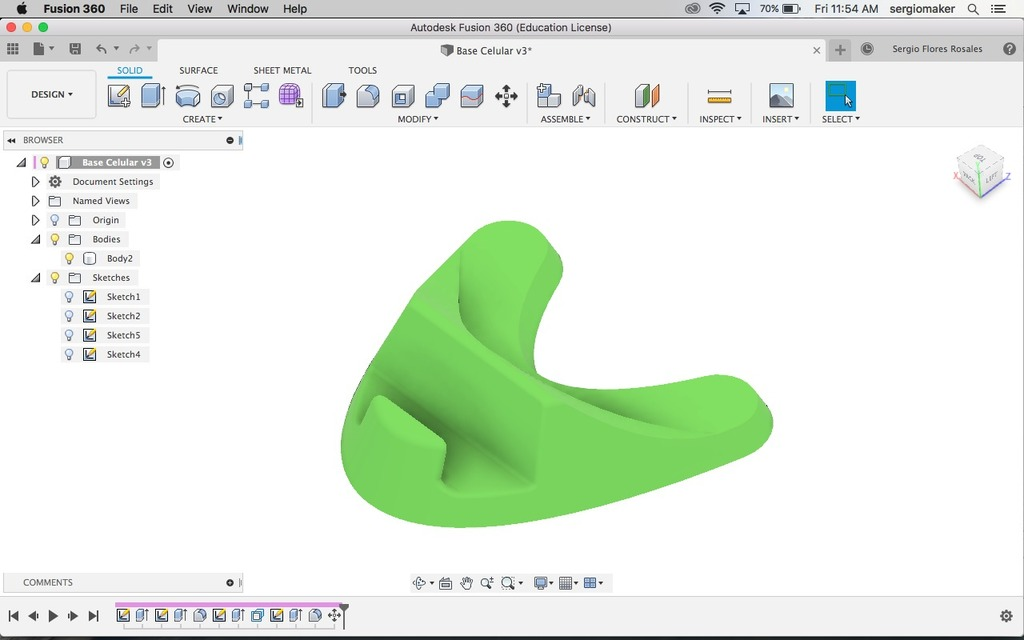Launch the Create Form tool
This screenshot has height=640, width=1024.
pos(288,94)
